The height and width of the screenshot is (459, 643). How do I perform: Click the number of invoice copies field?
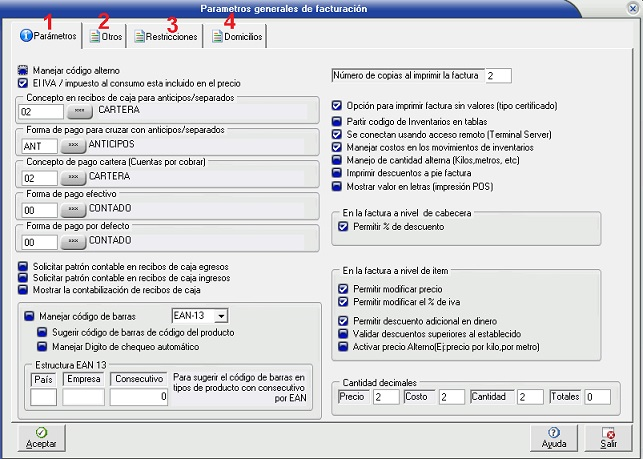[497, 75]
